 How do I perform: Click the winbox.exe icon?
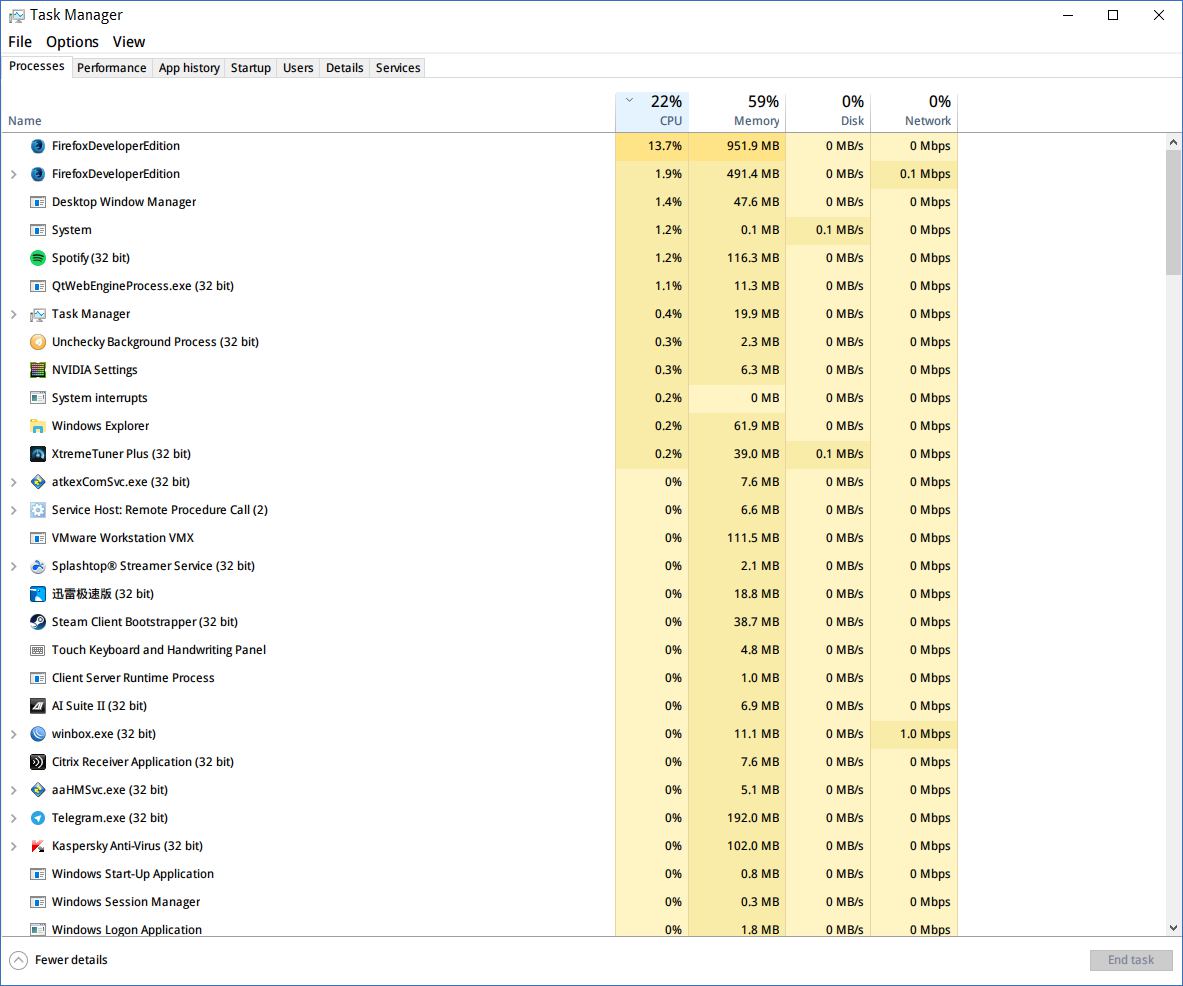coord(38,734)
